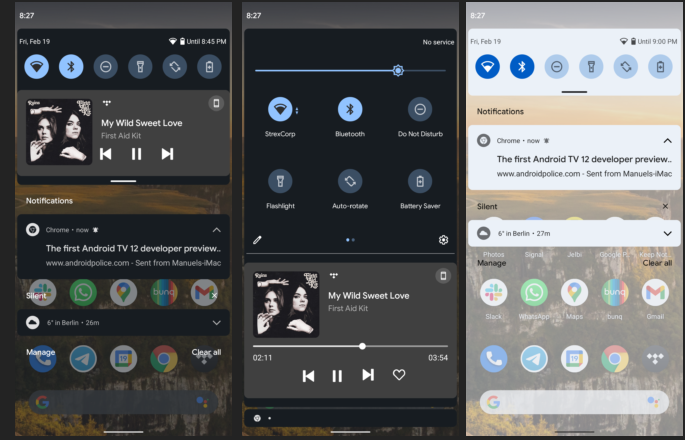Tap Manage in the dark notification shade

(40, 352)
